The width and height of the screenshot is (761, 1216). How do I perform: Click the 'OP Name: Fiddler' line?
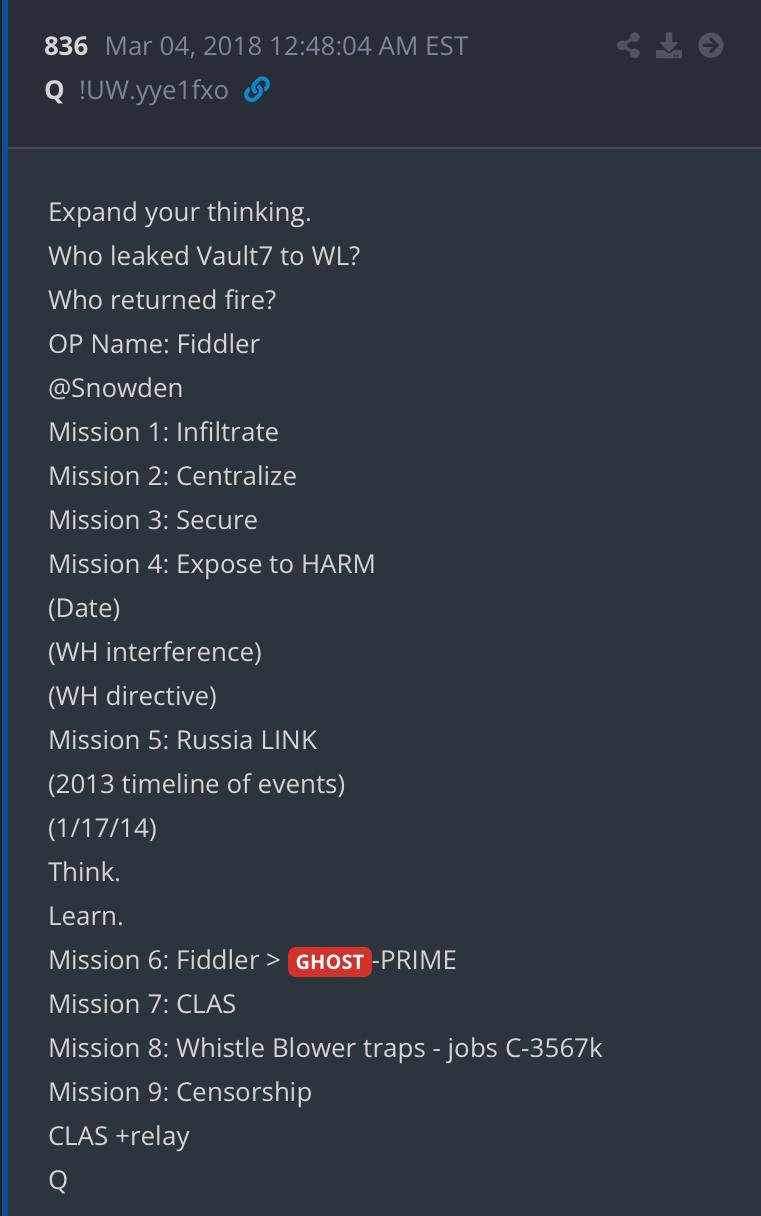(154, 344)
